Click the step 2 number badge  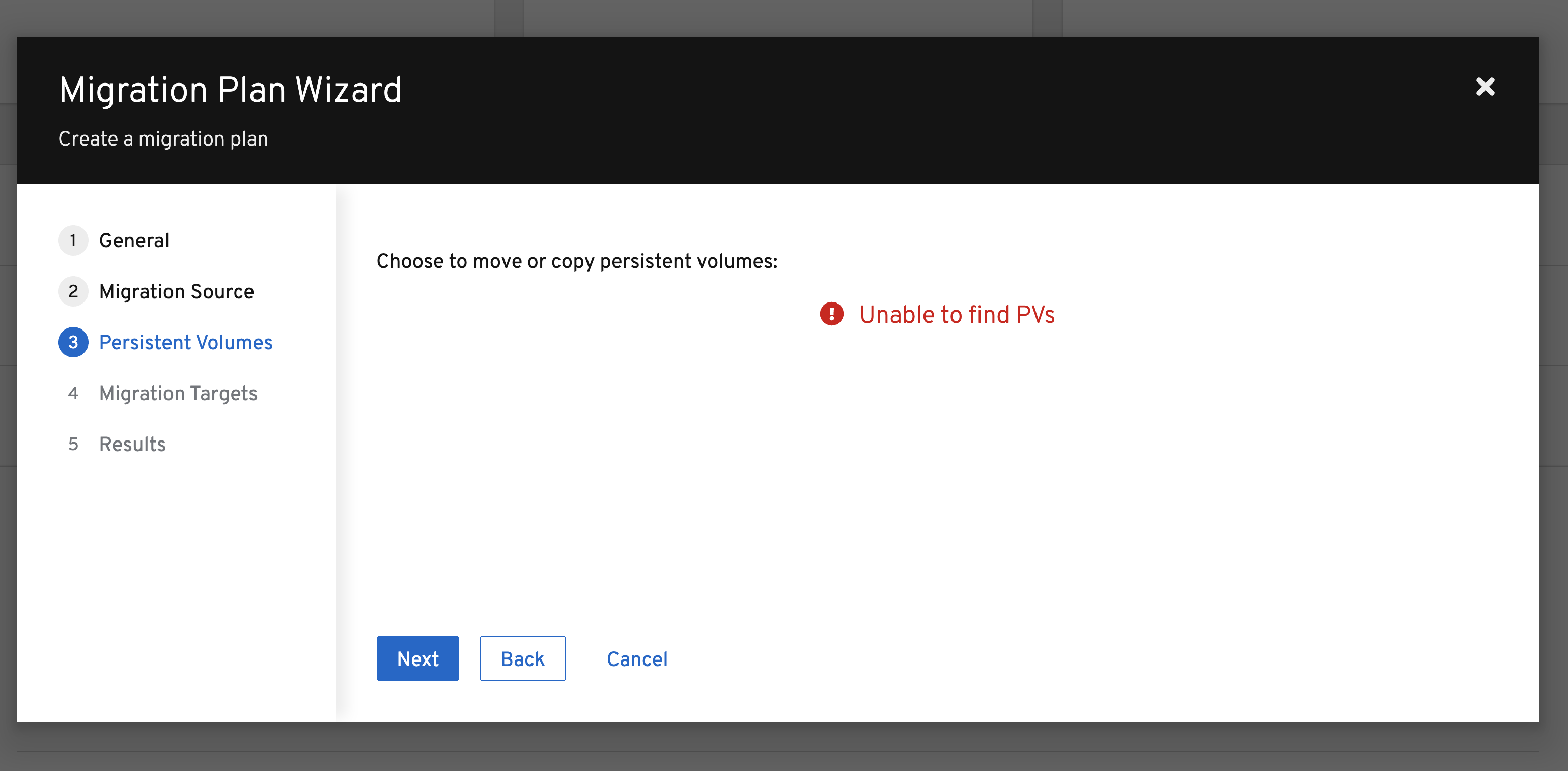[x=73, y=291]
